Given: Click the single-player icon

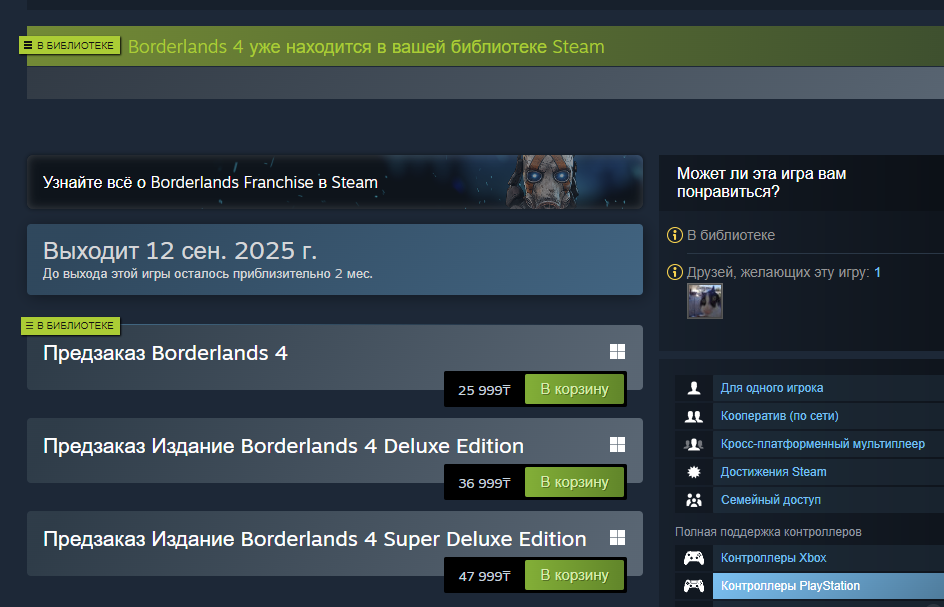Looking at the screenshot, I should coord(694,388).
